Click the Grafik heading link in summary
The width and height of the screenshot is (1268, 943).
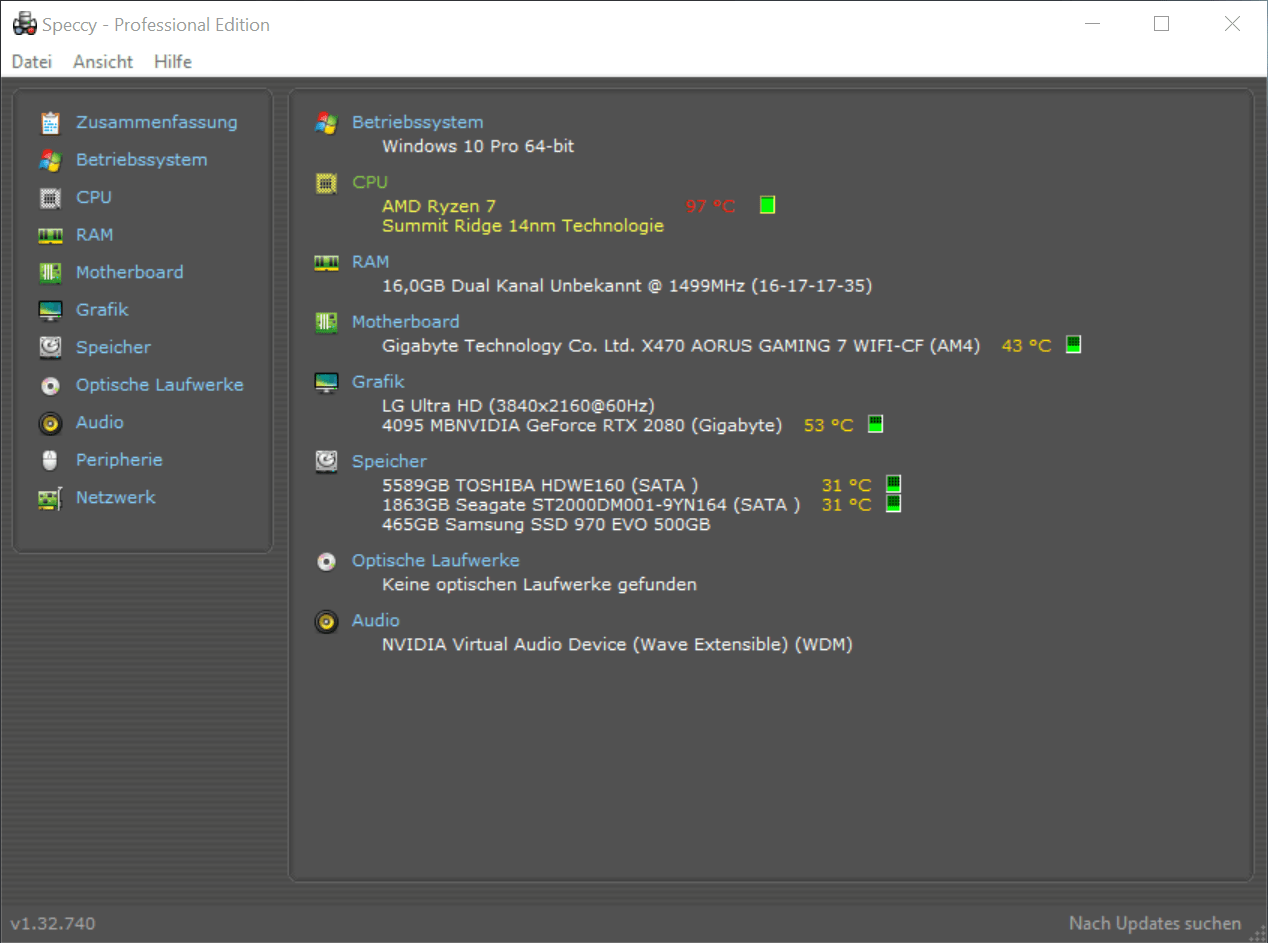click(x=378, y=381)
